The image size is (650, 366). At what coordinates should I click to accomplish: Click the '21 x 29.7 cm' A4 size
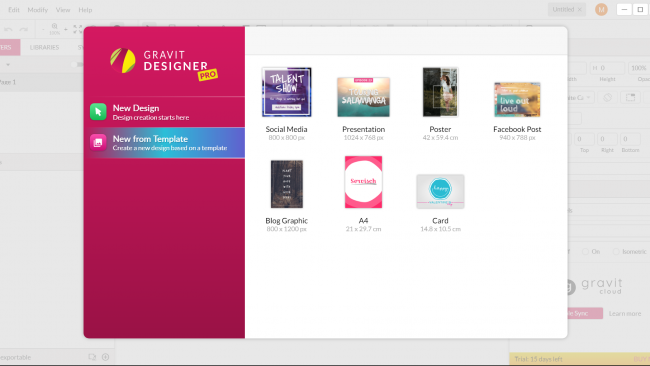point(364,229)
